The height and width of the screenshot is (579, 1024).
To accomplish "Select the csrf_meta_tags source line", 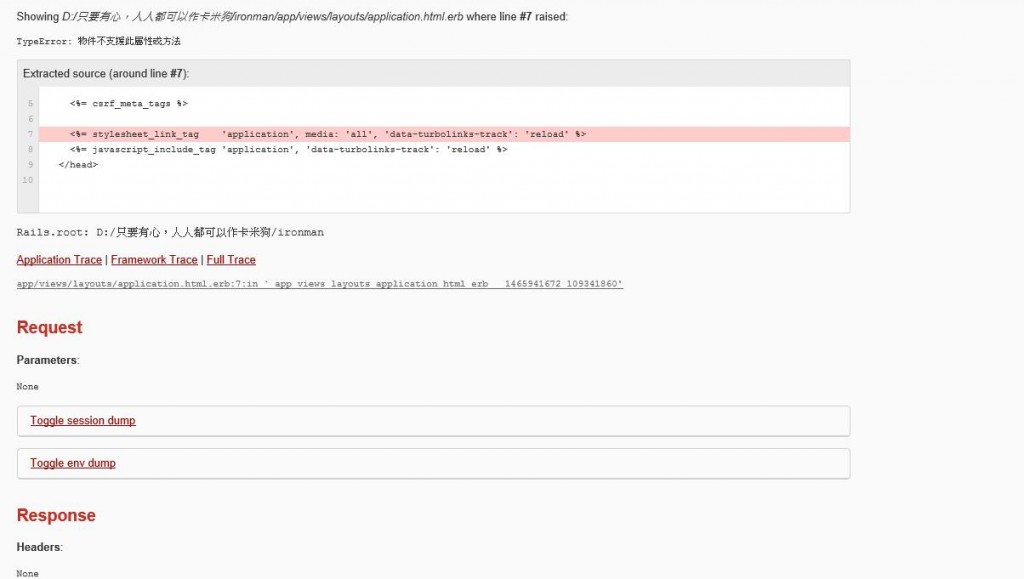I will coord(129,104).
